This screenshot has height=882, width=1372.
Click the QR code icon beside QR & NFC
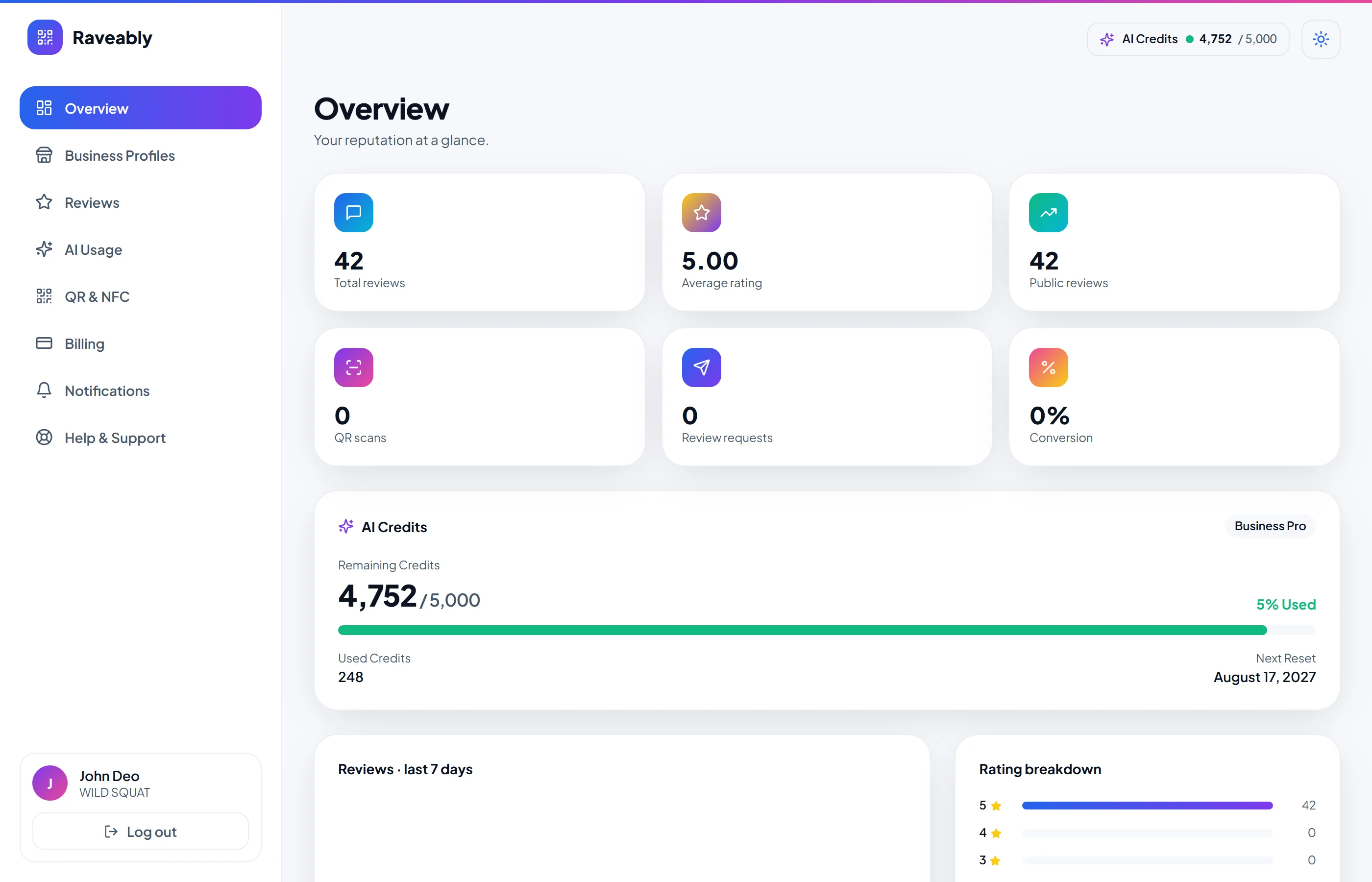click(44, 295)
